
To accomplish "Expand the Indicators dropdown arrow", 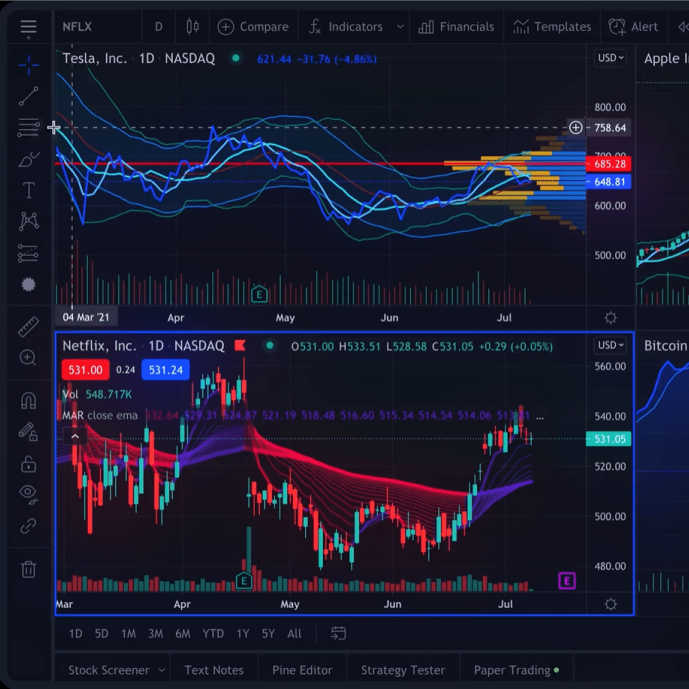I will tap(400, 27).
